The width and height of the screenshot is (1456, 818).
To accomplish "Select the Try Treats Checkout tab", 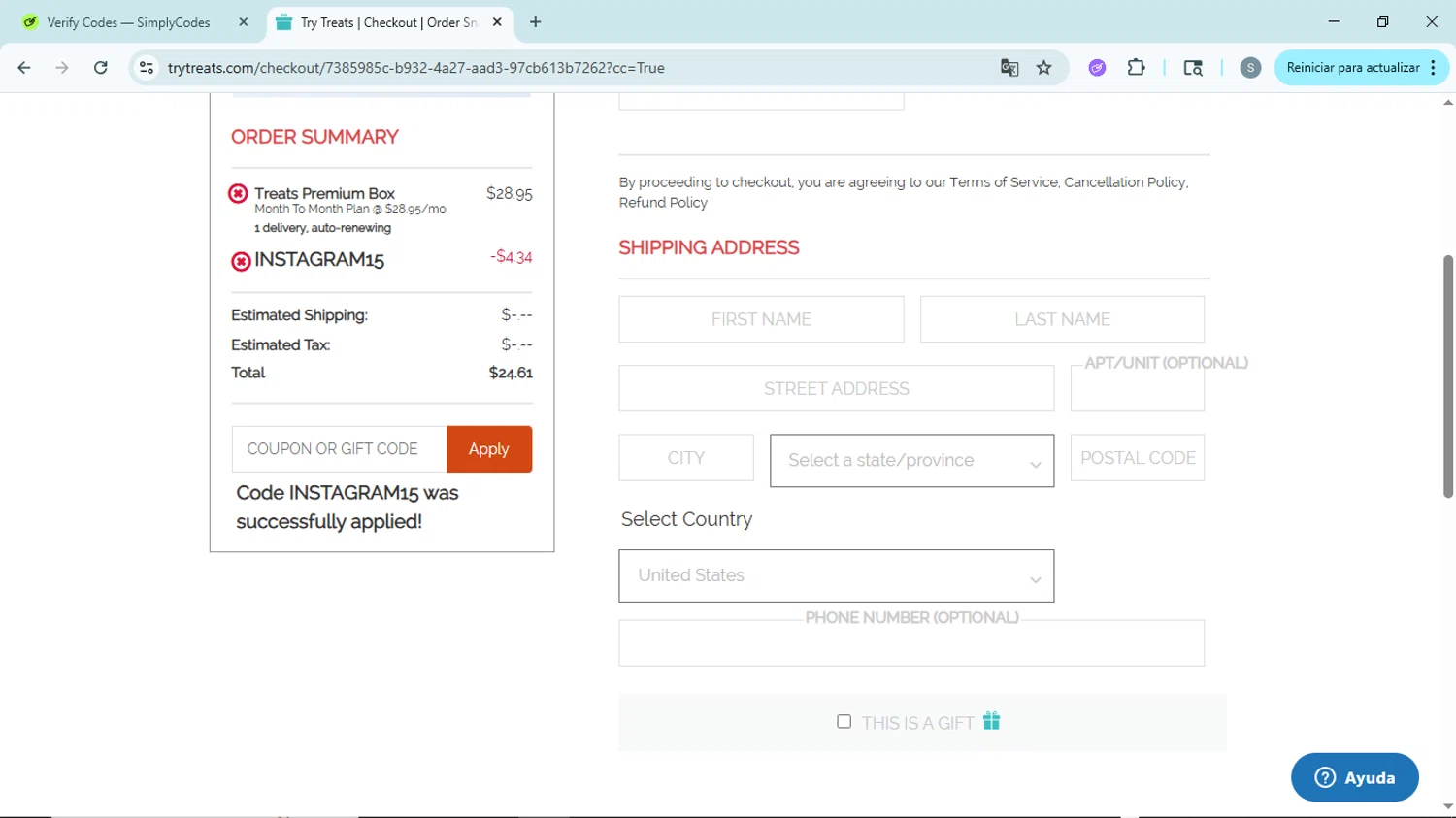I will 388,22.
